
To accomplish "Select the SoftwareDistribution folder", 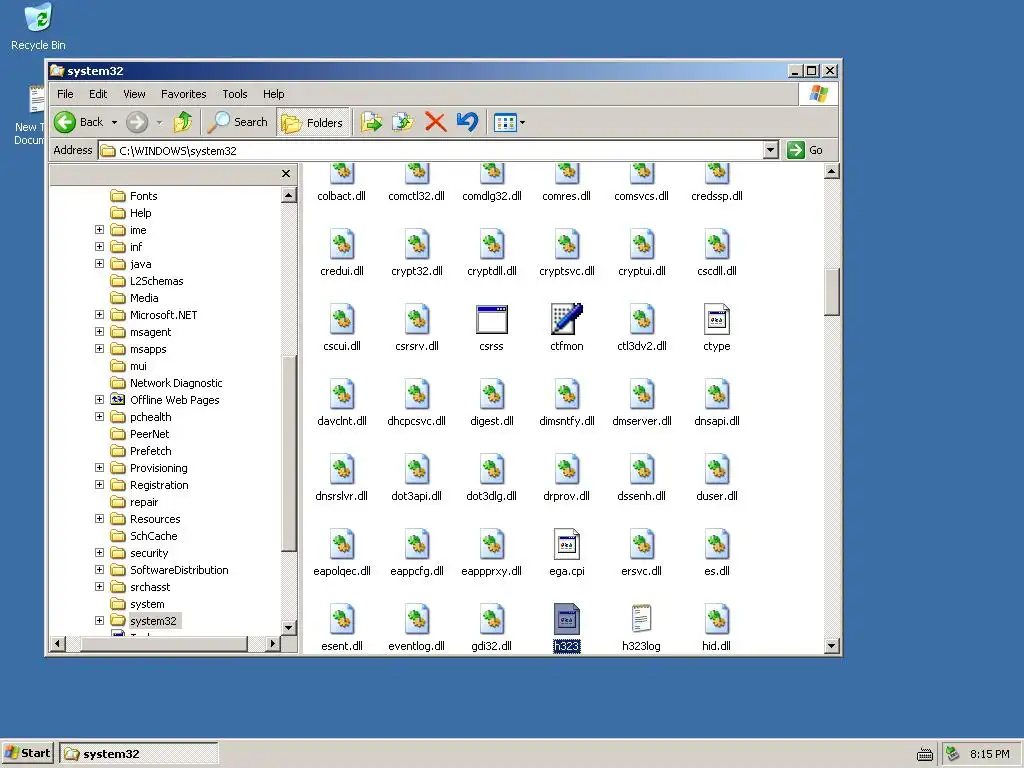I will (x=179, y=569).
